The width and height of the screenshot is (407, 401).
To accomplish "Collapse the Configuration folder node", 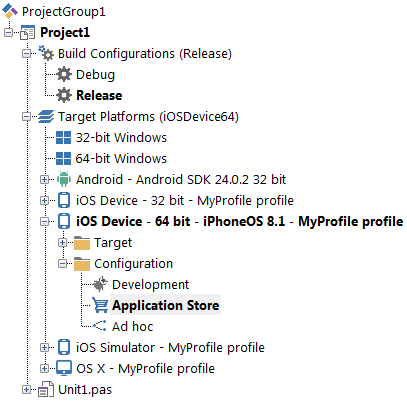I will coord(62,263).
